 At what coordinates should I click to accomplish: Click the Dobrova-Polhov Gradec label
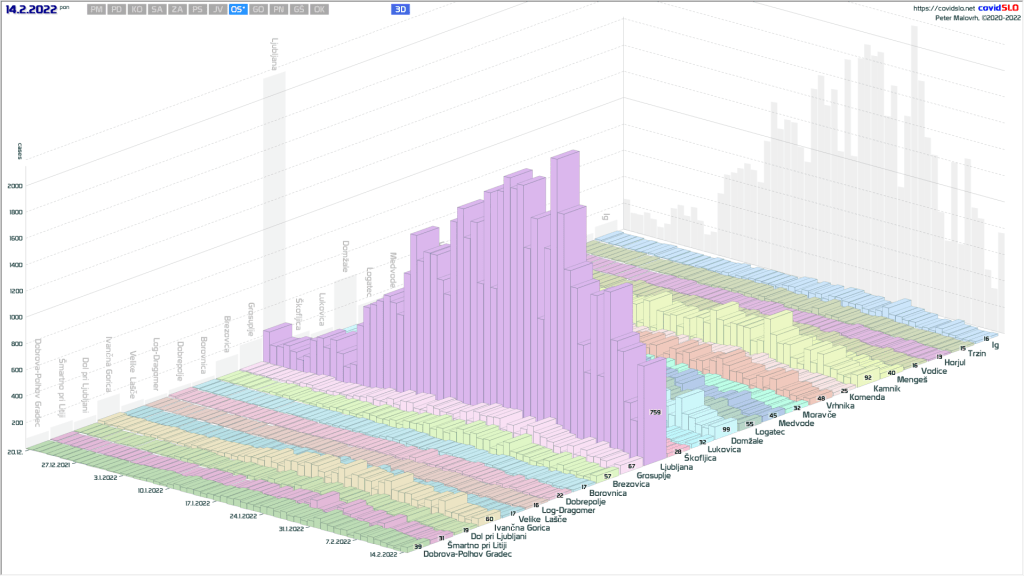[x=468, y=553]
